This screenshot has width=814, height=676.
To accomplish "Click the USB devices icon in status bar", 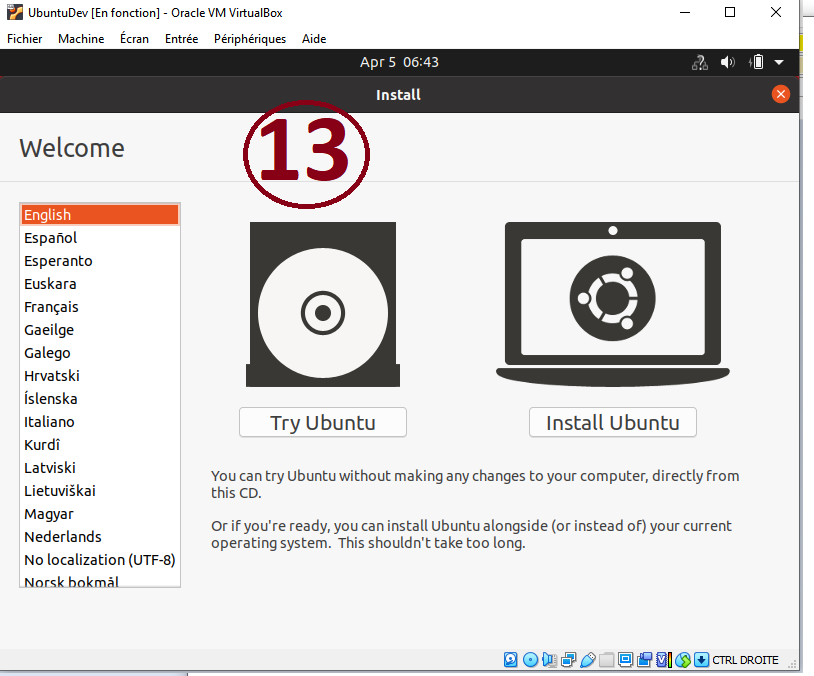I will pyautogui.click(x=588, y=660).
